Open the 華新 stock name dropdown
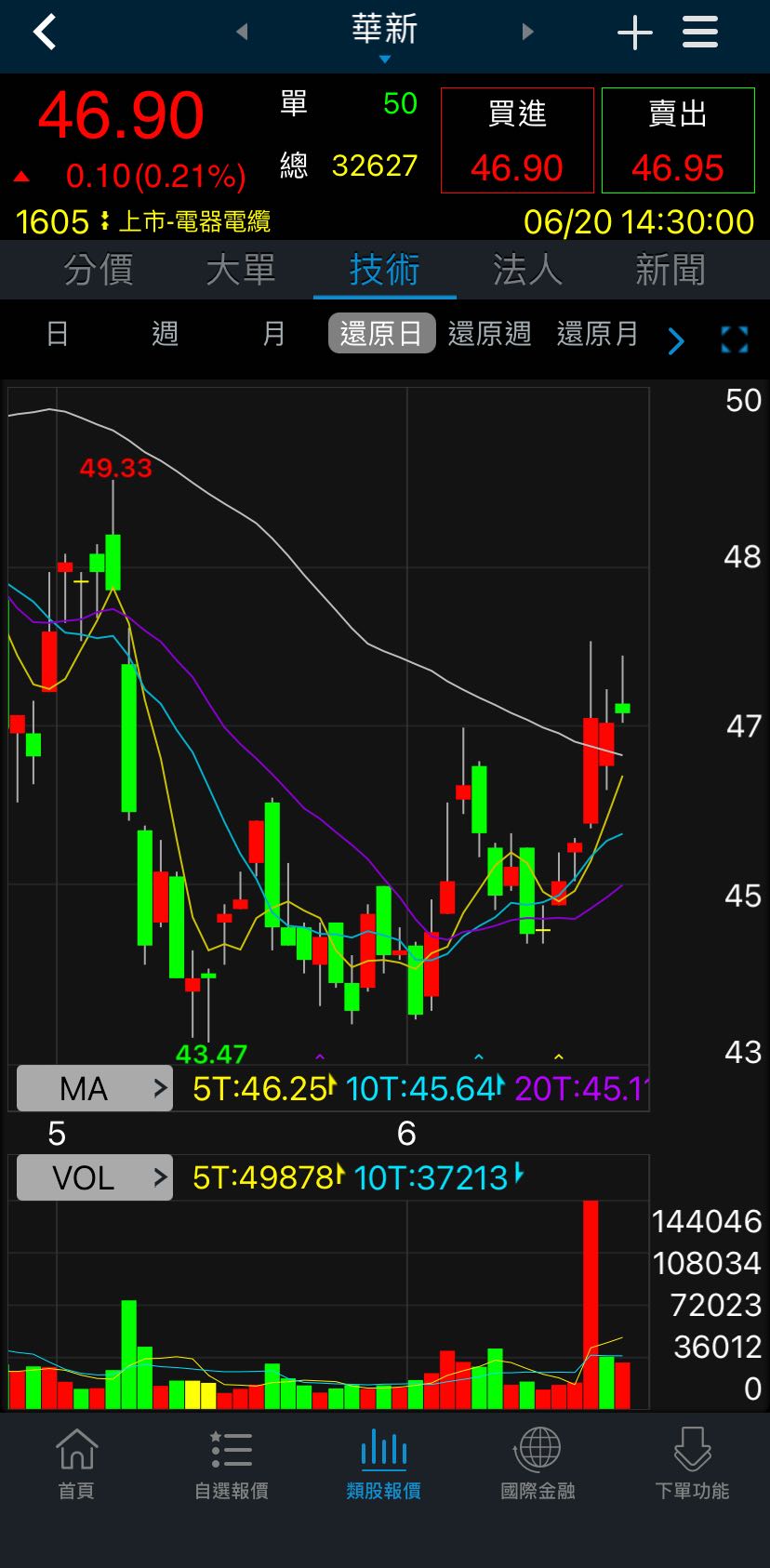770x1568 pixels. (384, 35)
